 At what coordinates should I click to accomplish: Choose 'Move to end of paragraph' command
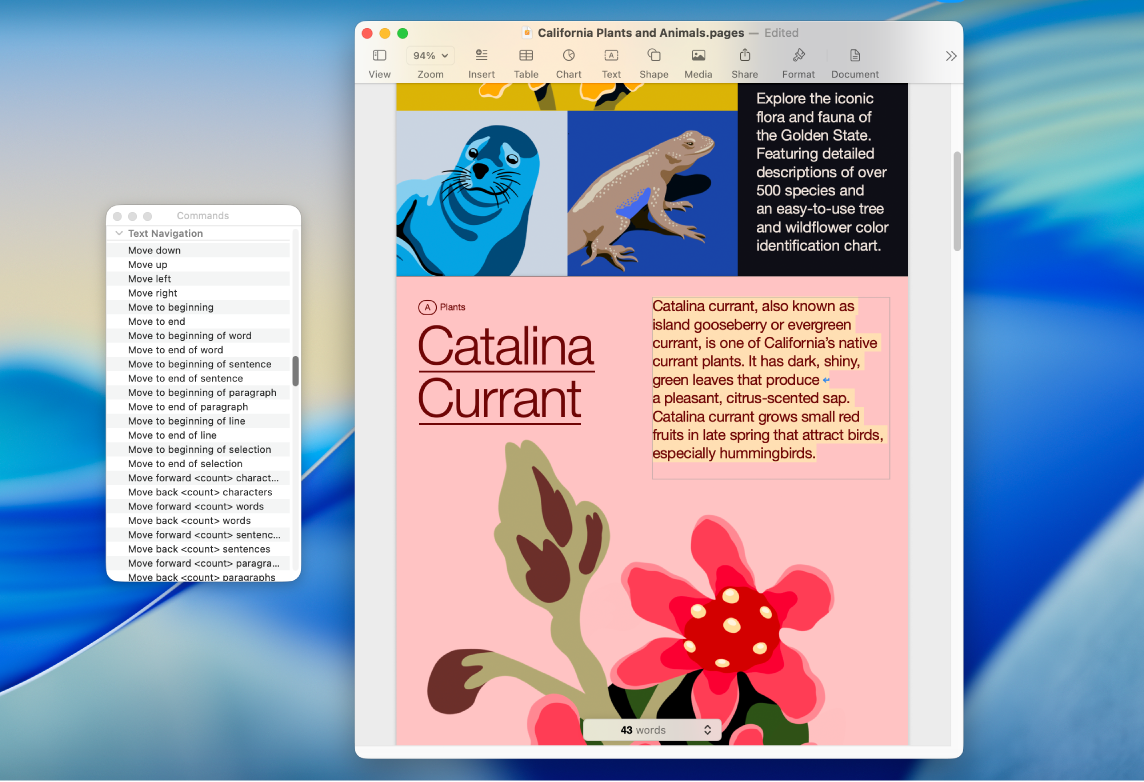187,407
